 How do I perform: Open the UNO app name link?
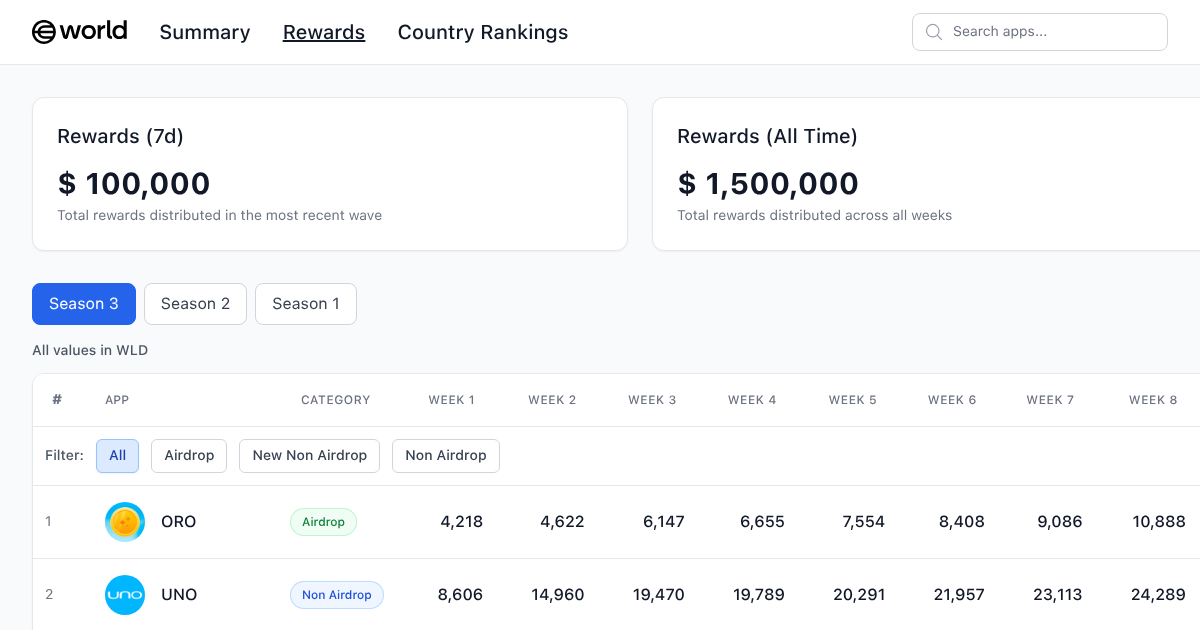click(x=179, y=595)
